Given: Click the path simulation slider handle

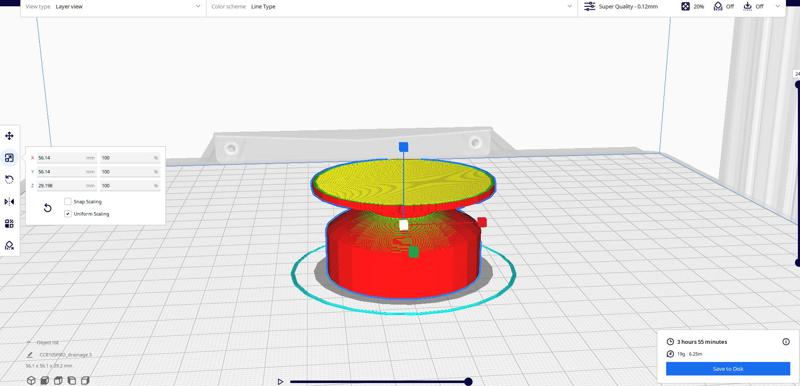Looking at the screenshot, I should (x=468, y=381).
